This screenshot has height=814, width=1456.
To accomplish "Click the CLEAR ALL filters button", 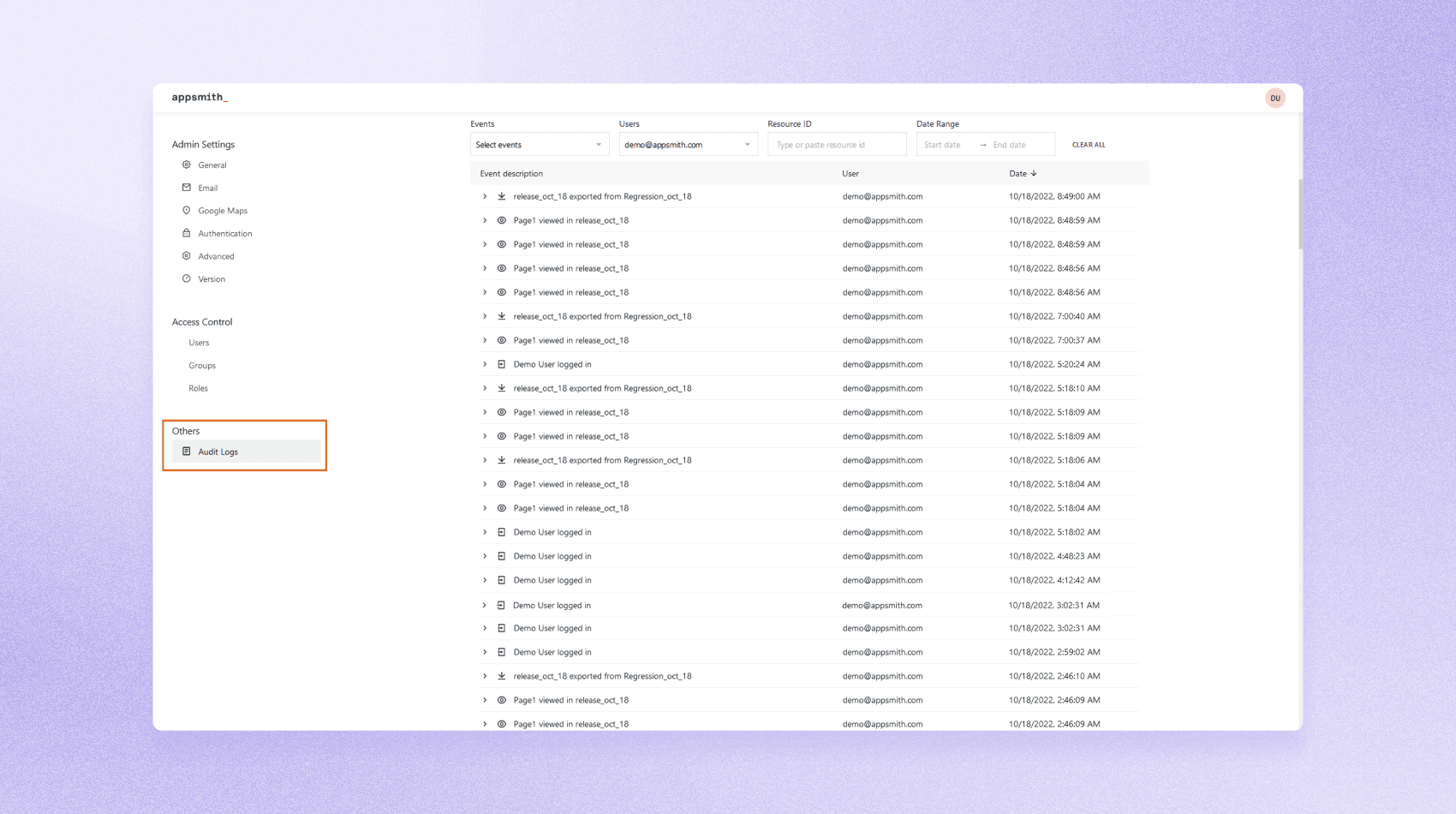I will 1088,145.
